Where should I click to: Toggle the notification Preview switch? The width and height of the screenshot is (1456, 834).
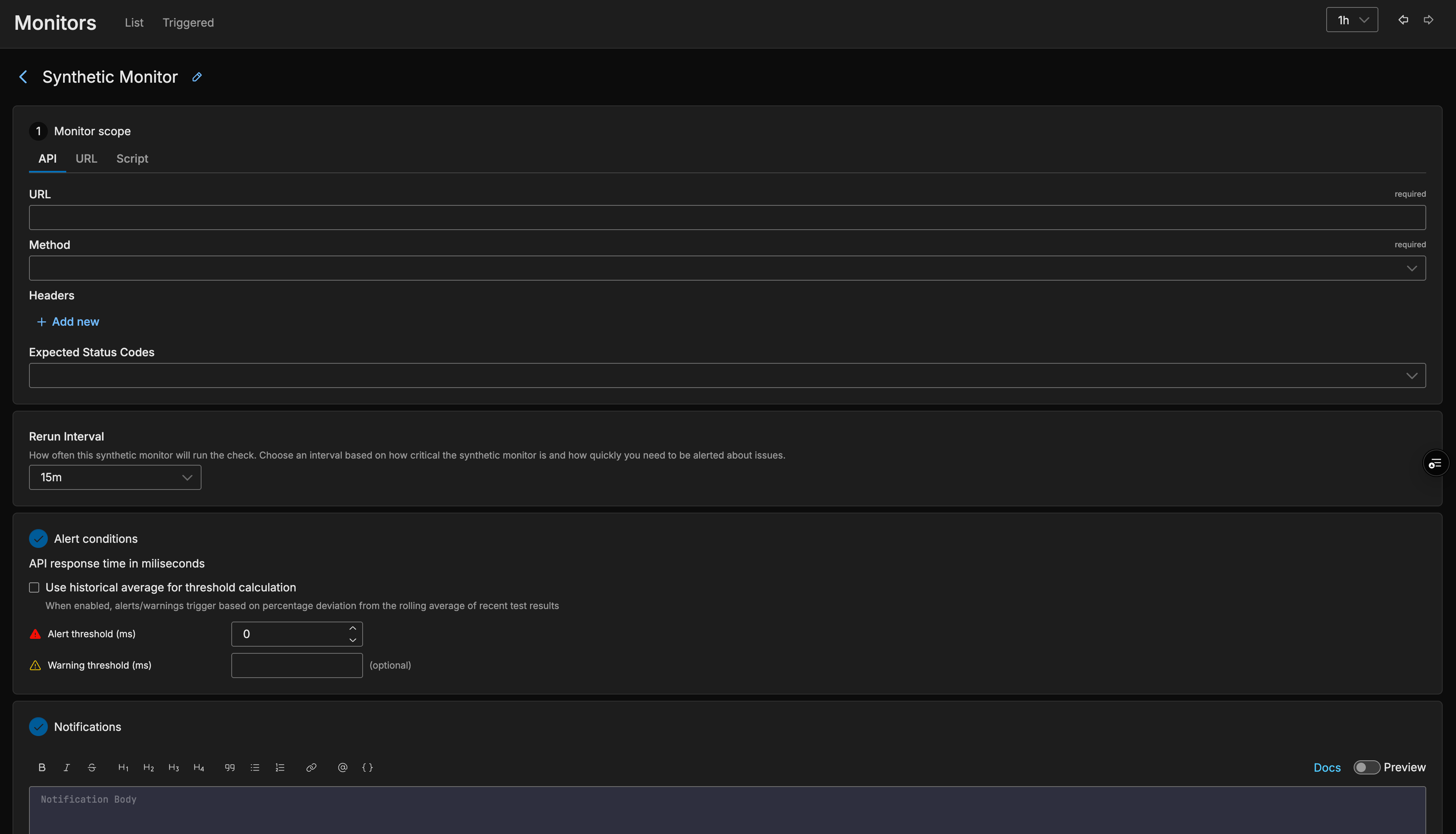(x=1367, y=767)
